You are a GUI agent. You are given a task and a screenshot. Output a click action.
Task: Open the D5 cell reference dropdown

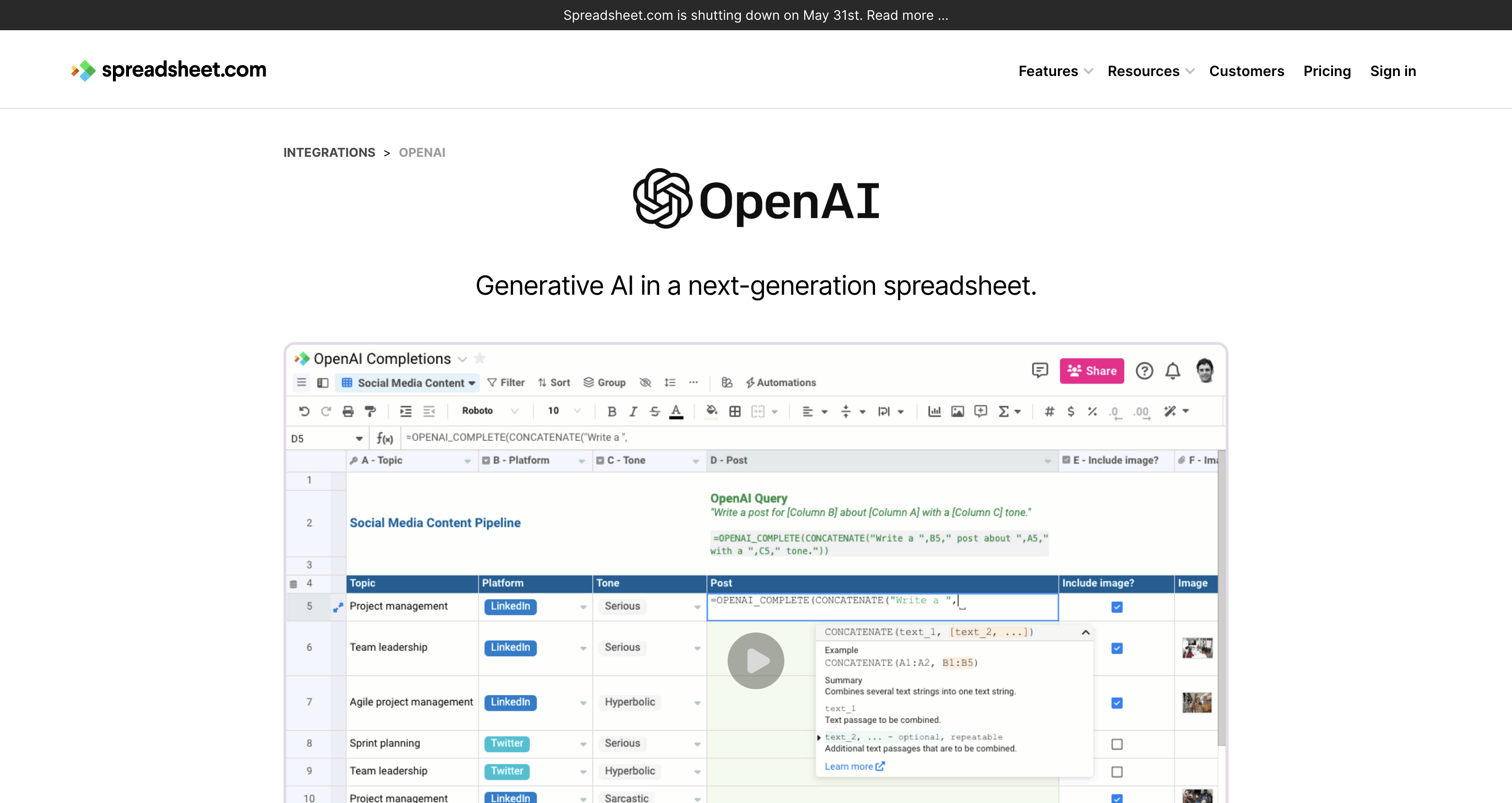click(359, 438)
